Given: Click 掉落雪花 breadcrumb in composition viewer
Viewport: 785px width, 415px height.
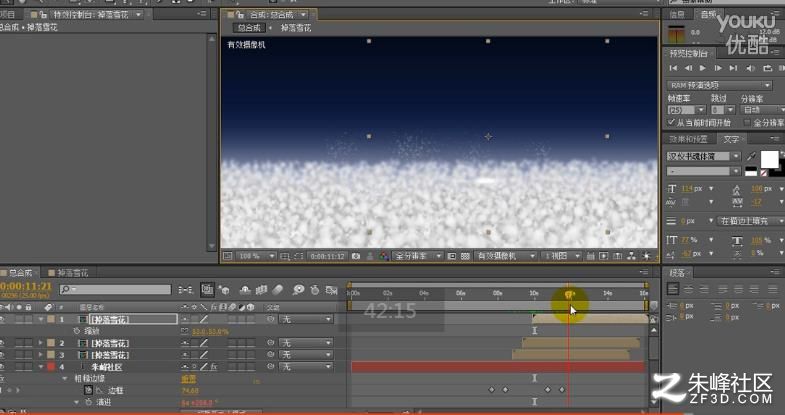Looking at the screenshot, I should coord(295,28).
